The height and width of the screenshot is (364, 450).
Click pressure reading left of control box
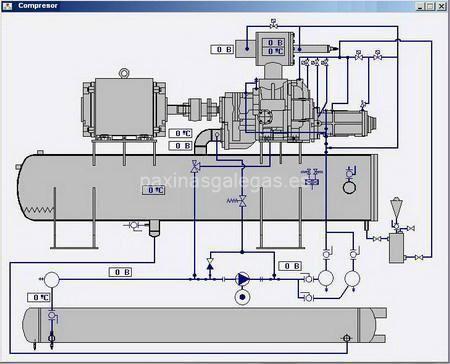(222, 49)
